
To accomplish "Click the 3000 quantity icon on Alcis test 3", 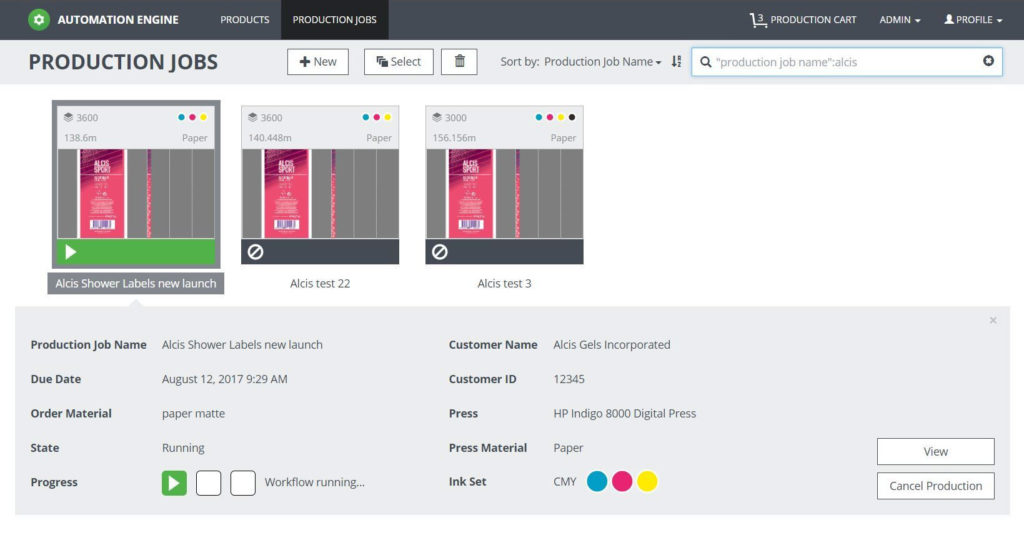I will tap(437, 117).
